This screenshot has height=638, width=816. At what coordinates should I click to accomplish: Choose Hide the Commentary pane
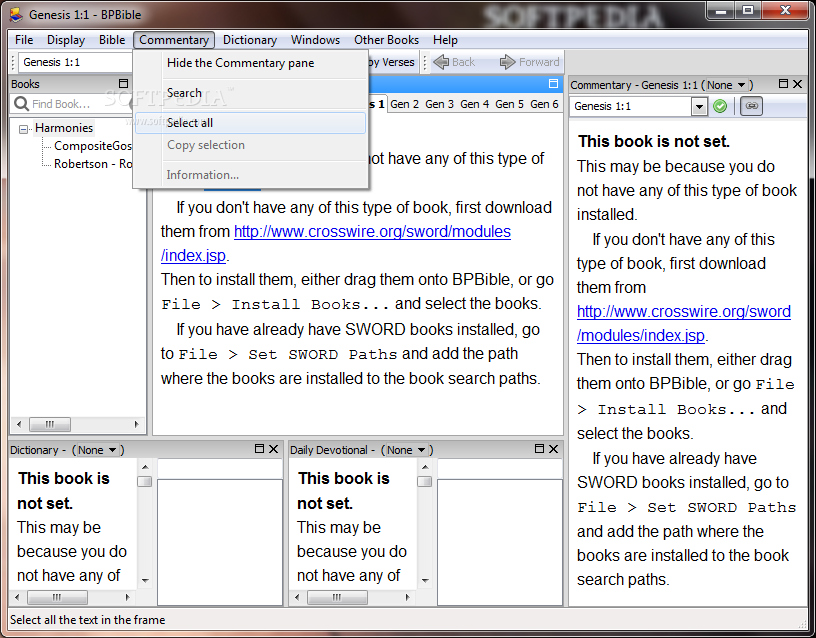pyautogui.click(x=250, y=63)
